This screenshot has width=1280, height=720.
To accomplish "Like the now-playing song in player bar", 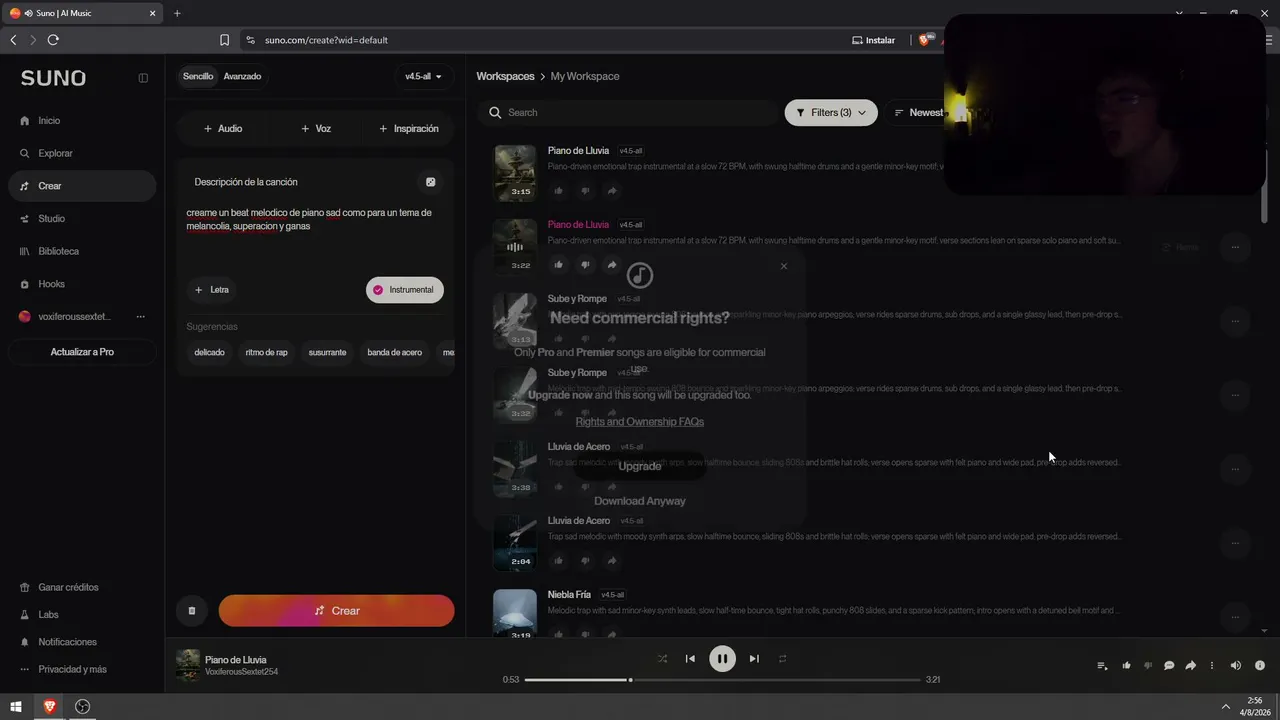I will 1126,666.
